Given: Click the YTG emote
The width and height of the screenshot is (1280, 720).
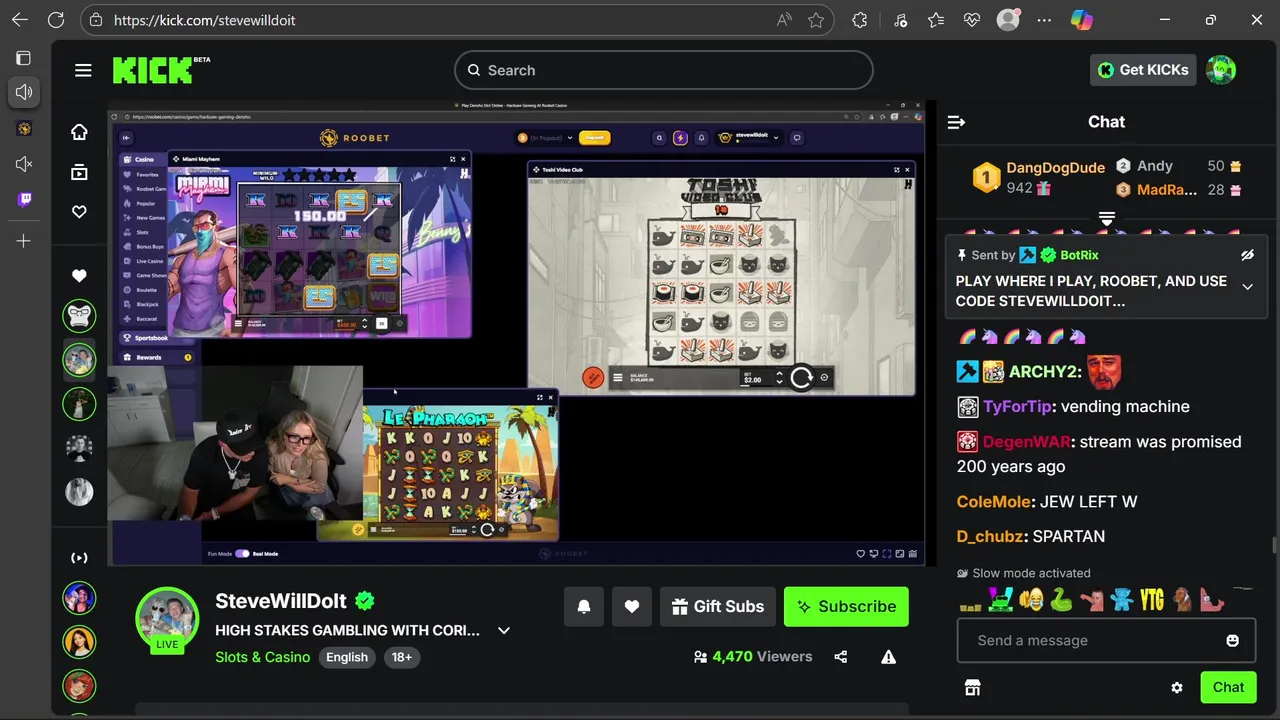Looking at the screenshot, I should coord(1152,599).
